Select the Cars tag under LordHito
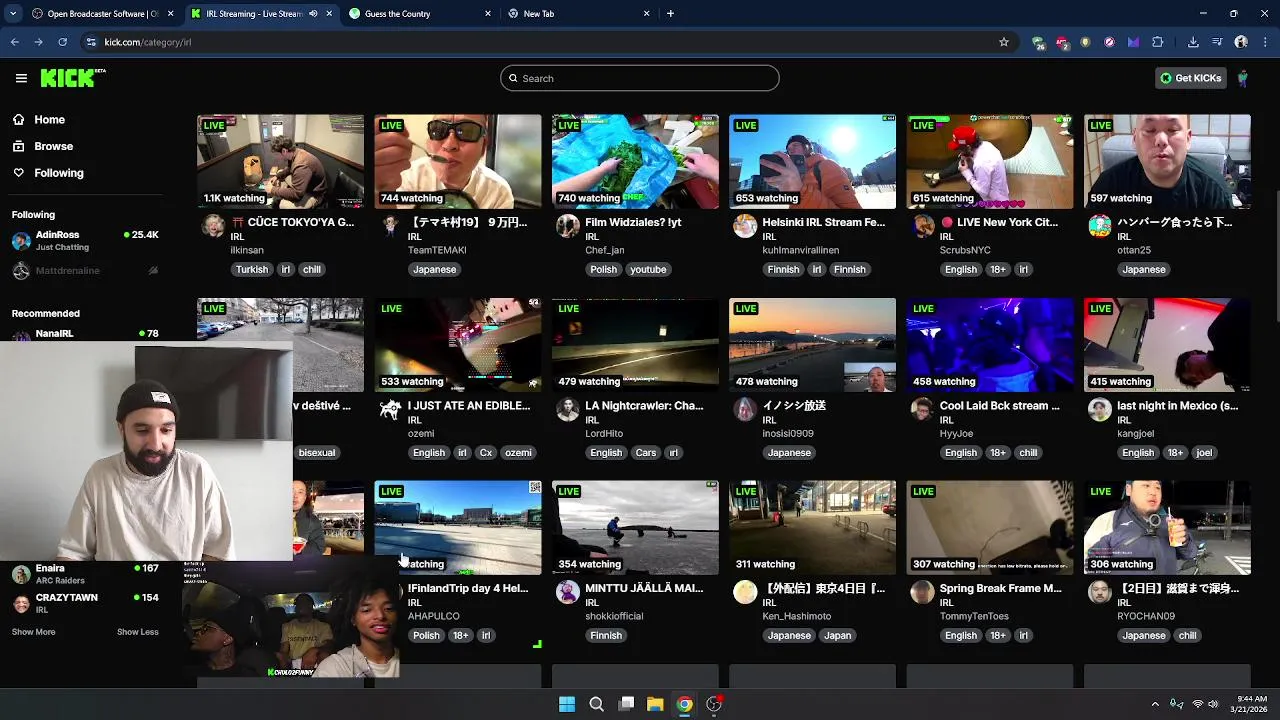This screenshot has width=1280, height=720. pos(646,452)
